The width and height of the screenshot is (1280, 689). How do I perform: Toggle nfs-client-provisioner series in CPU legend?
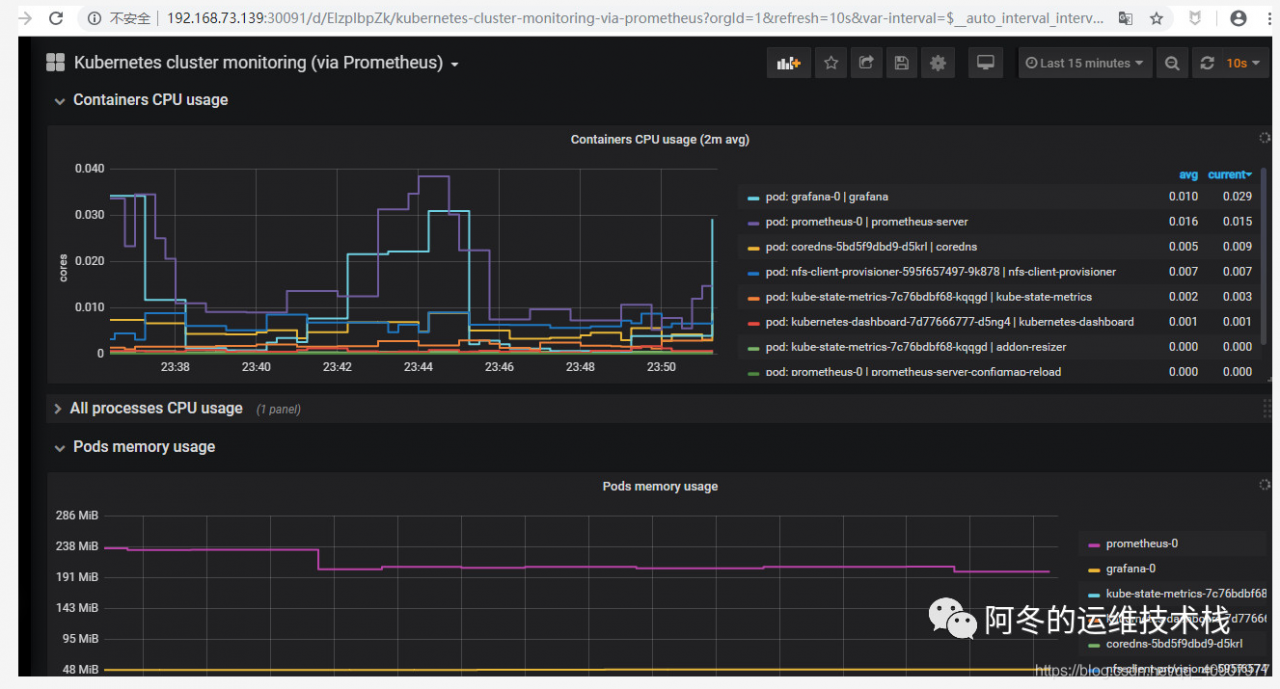pos(940,272)
